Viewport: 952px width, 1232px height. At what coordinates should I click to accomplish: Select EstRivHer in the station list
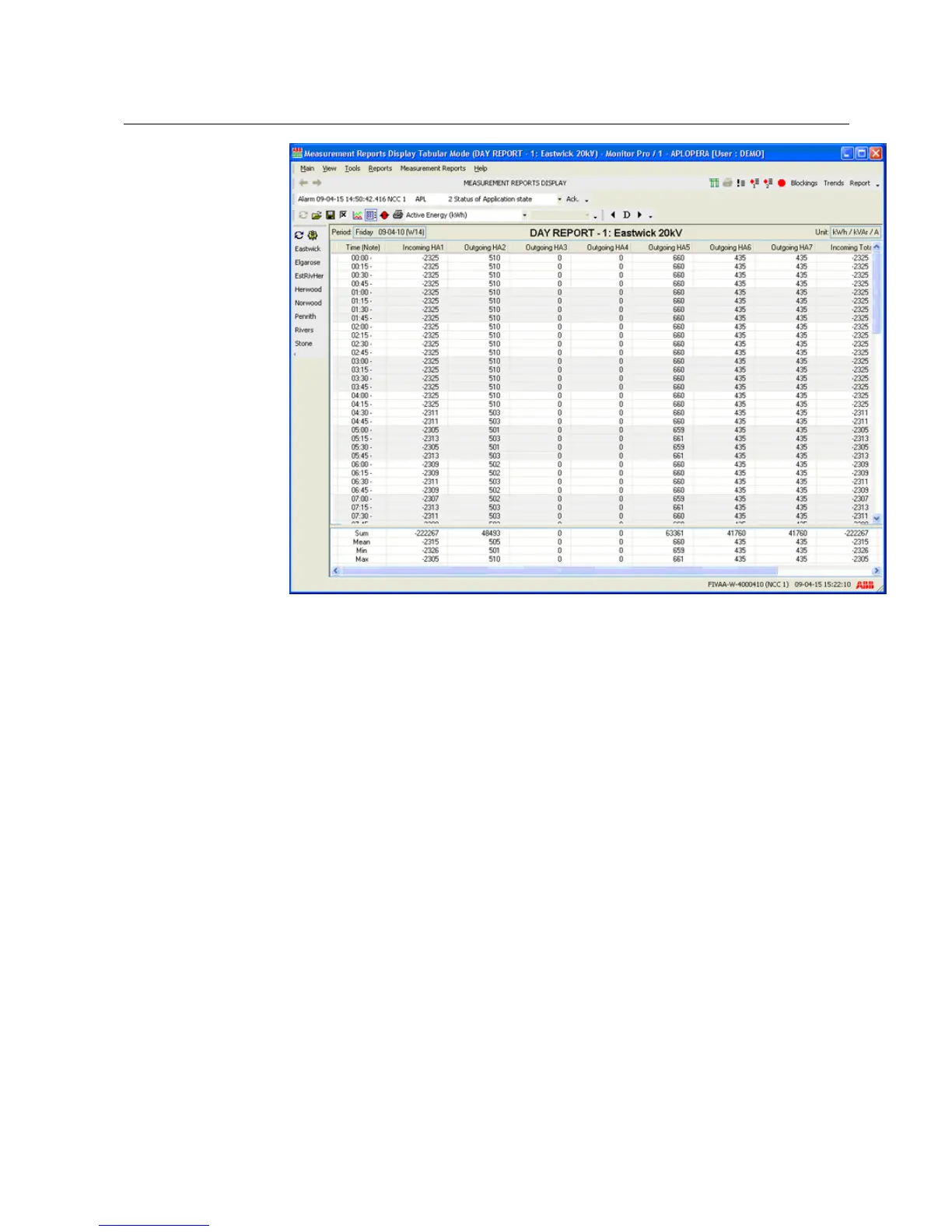coord(309,276)
